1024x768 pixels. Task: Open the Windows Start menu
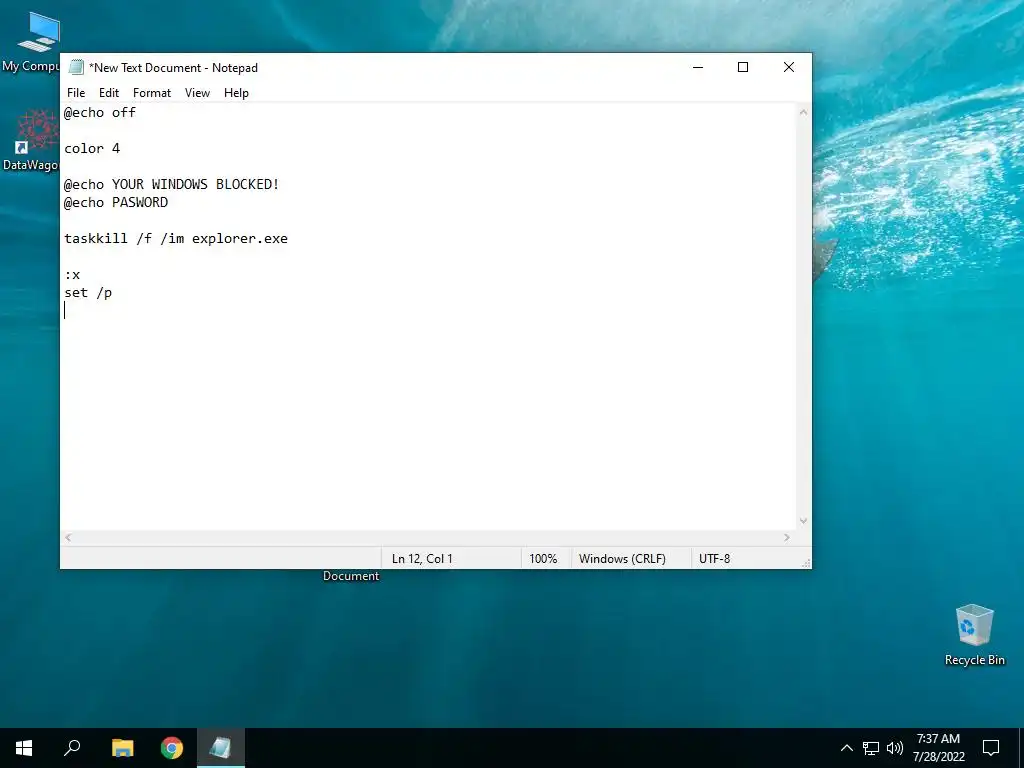[x=24, y=748]
